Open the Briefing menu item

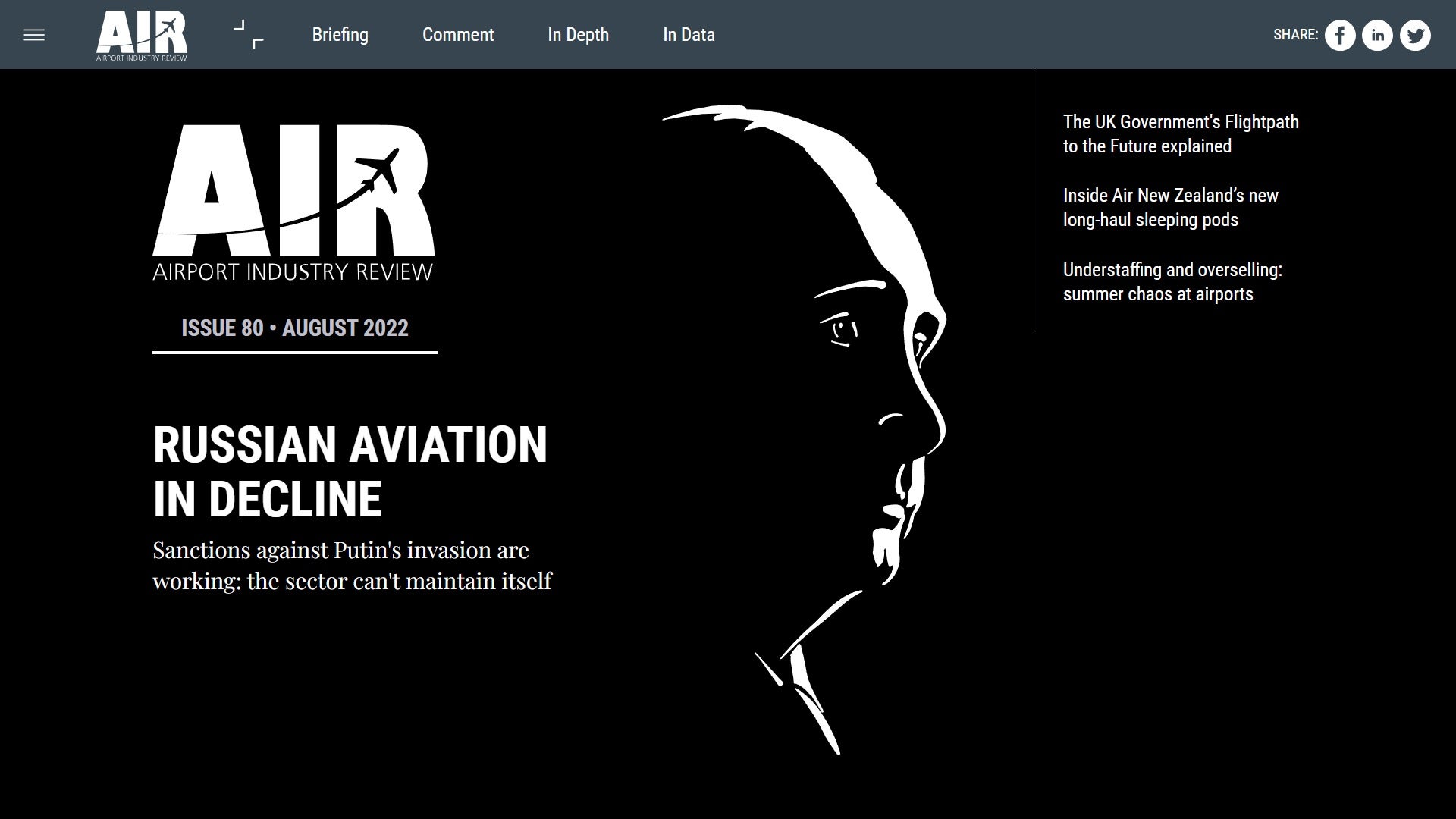click(x=340, y=35)
